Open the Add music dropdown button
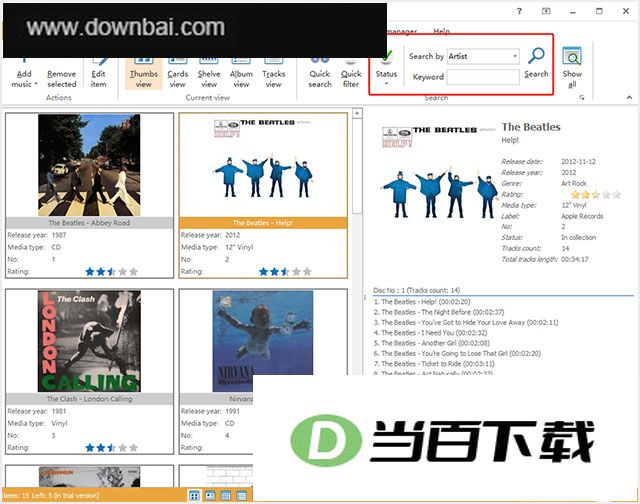Screen dimensions: 640x504 point(24,73)
